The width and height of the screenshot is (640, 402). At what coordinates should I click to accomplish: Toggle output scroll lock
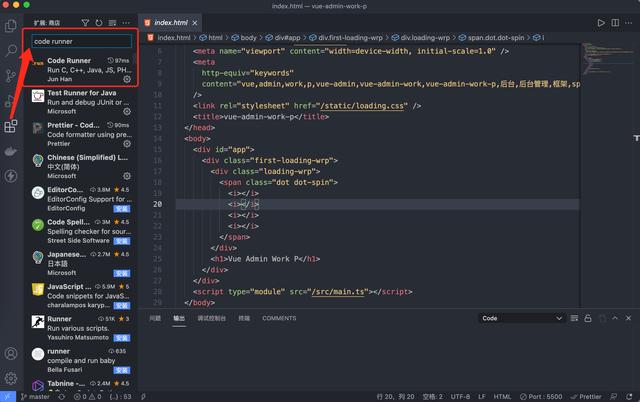(x=588, y=318)
